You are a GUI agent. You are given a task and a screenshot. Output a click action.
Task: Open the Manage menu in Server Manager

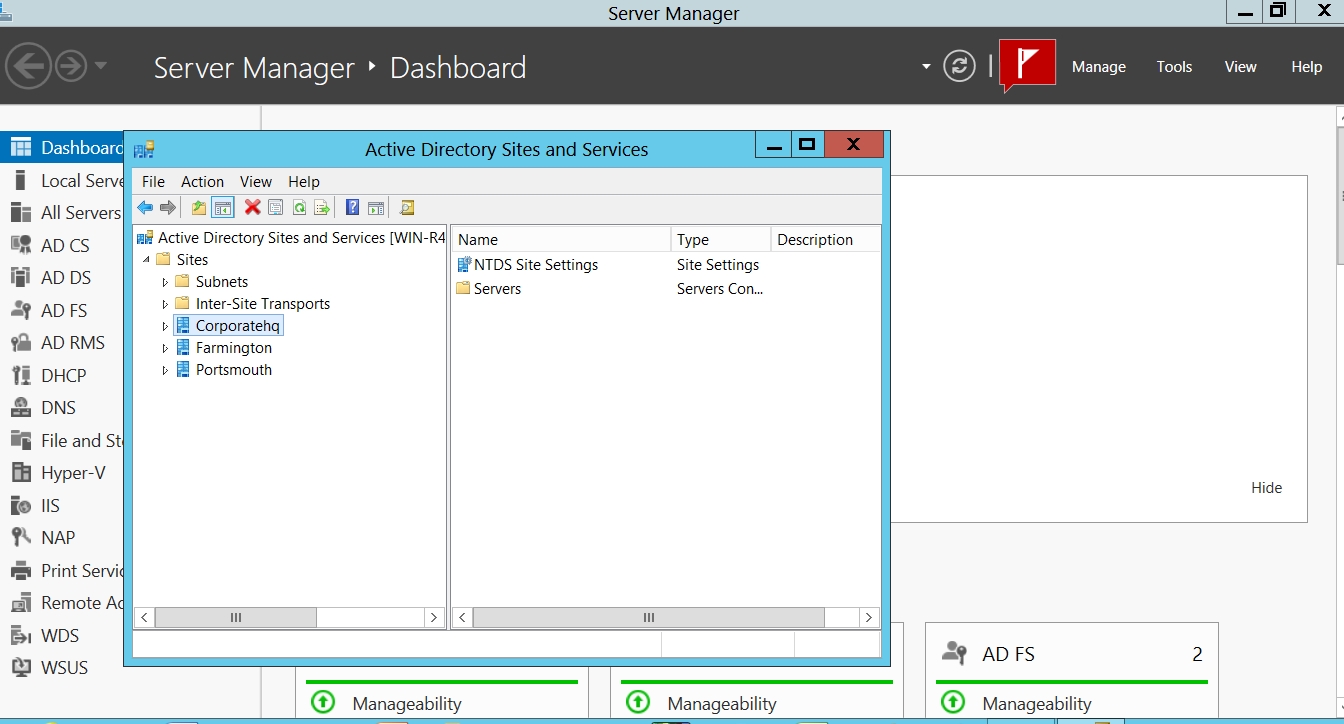pyautogui.click(x=1099, y=67)
